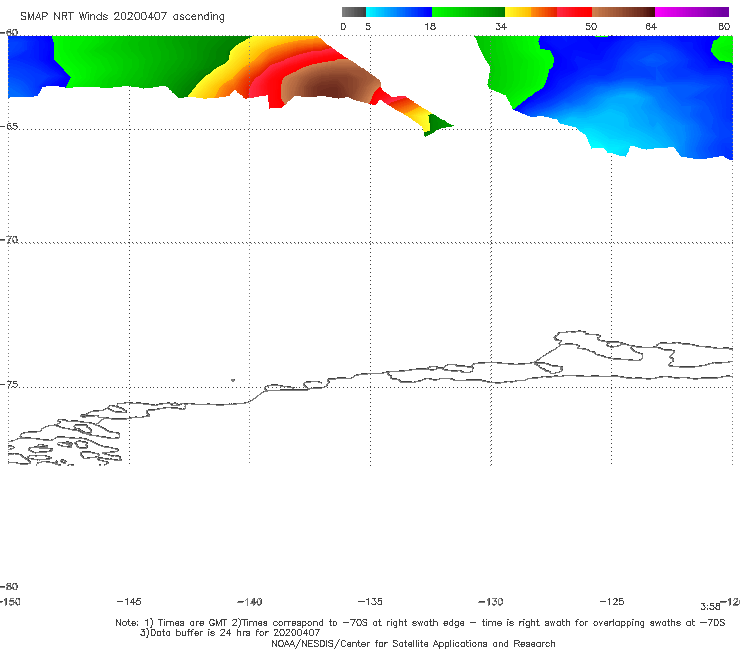
Task: Click the 'NOAA/NESDIS/Center for Satellite Applications' credit
Action: (x=413, y=644)
